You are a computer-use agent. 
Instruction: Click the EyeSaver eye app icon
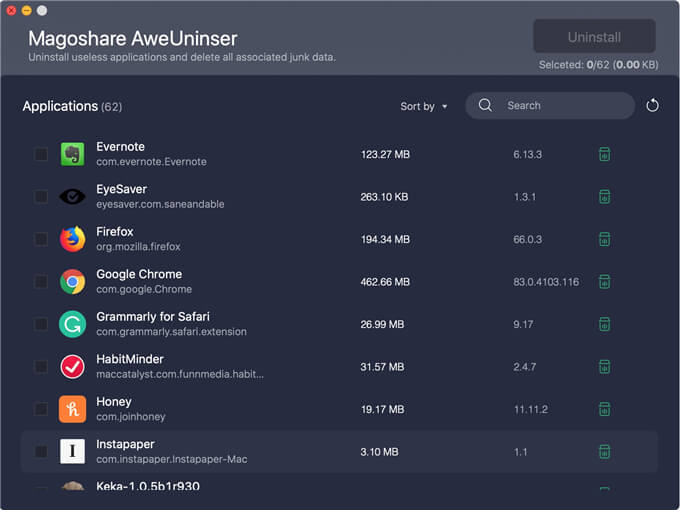[x=72, y=196]
